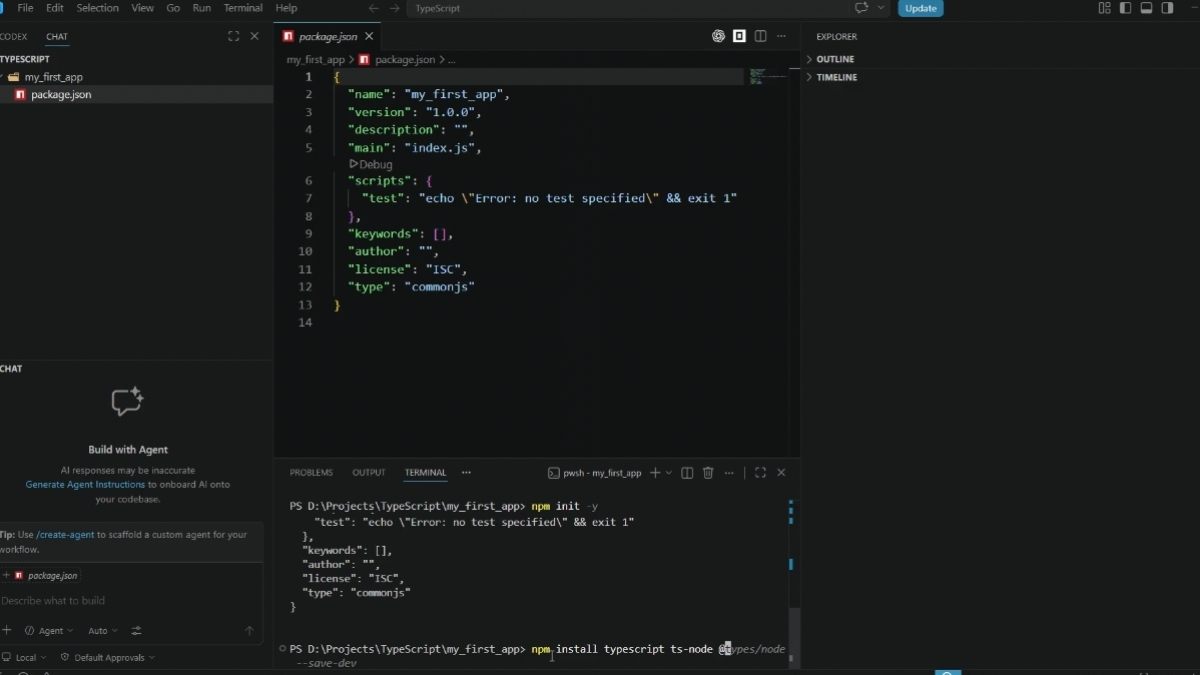The image size is (1200, 675).
Task: Go back with the left navigation arrow
Action: [x=374, y=8]
